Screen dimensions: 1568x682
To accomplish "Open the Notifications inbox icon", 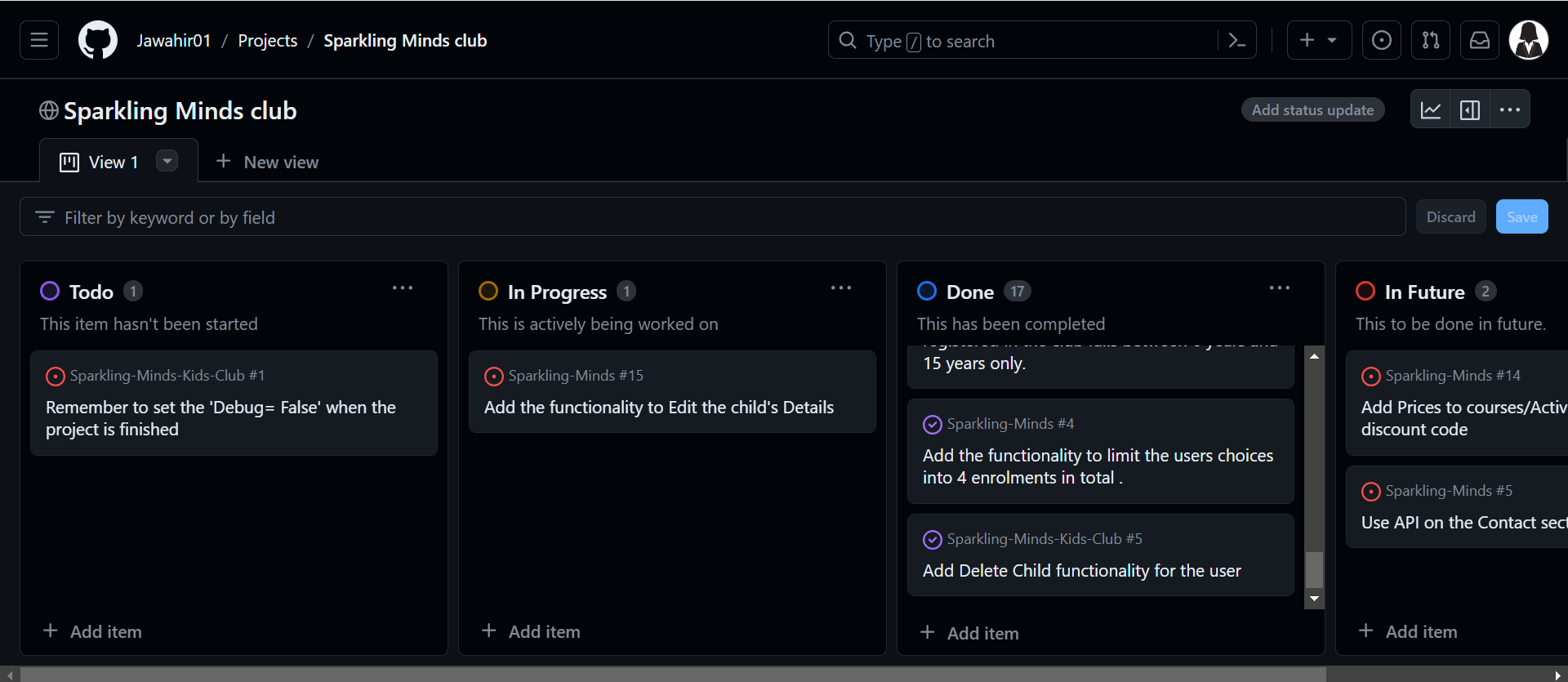I will [x=1480, y=40].
